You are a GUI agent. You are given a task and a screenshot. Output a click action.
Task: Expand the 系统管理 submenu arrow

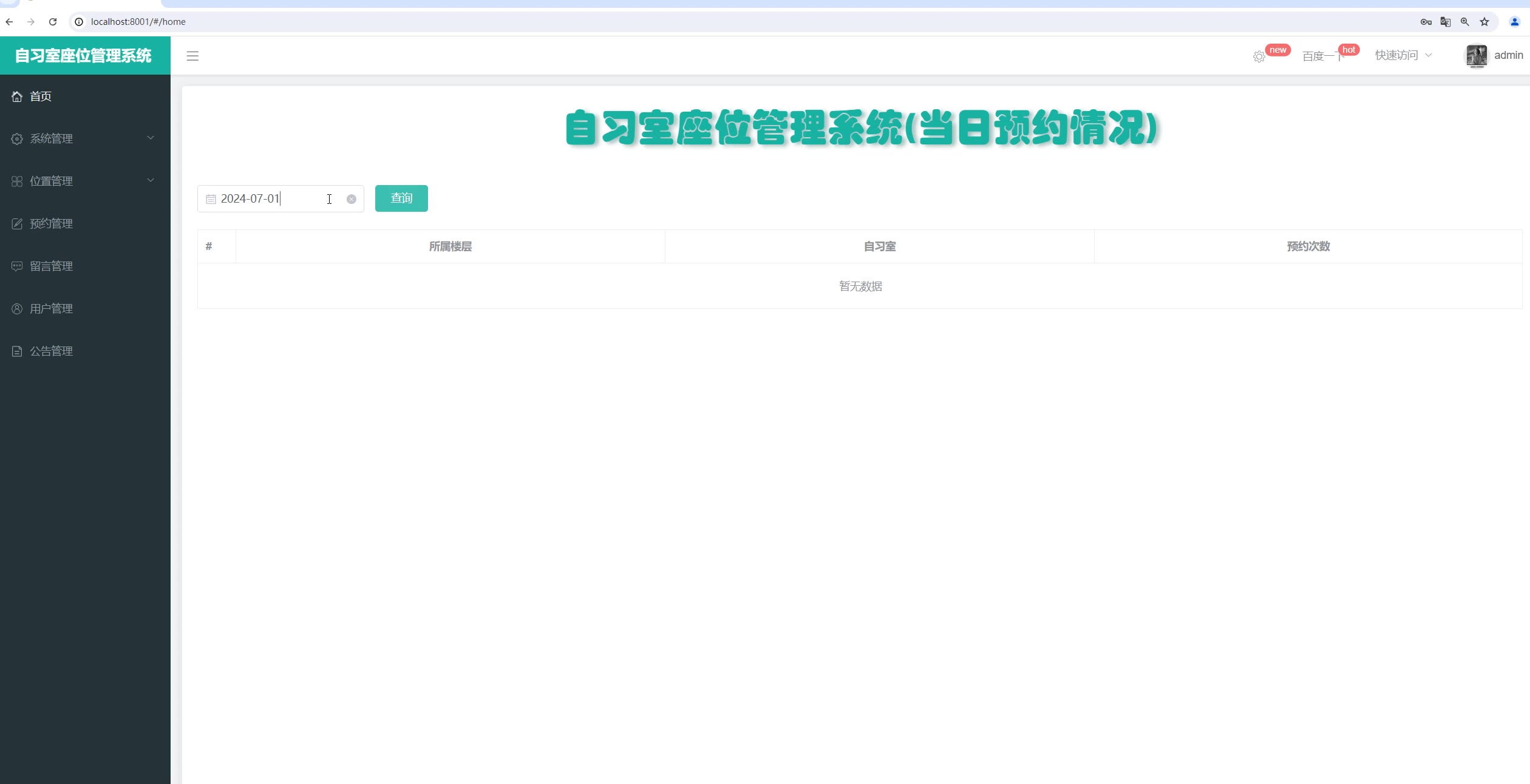pyautogui.click(x=151, y=138)
